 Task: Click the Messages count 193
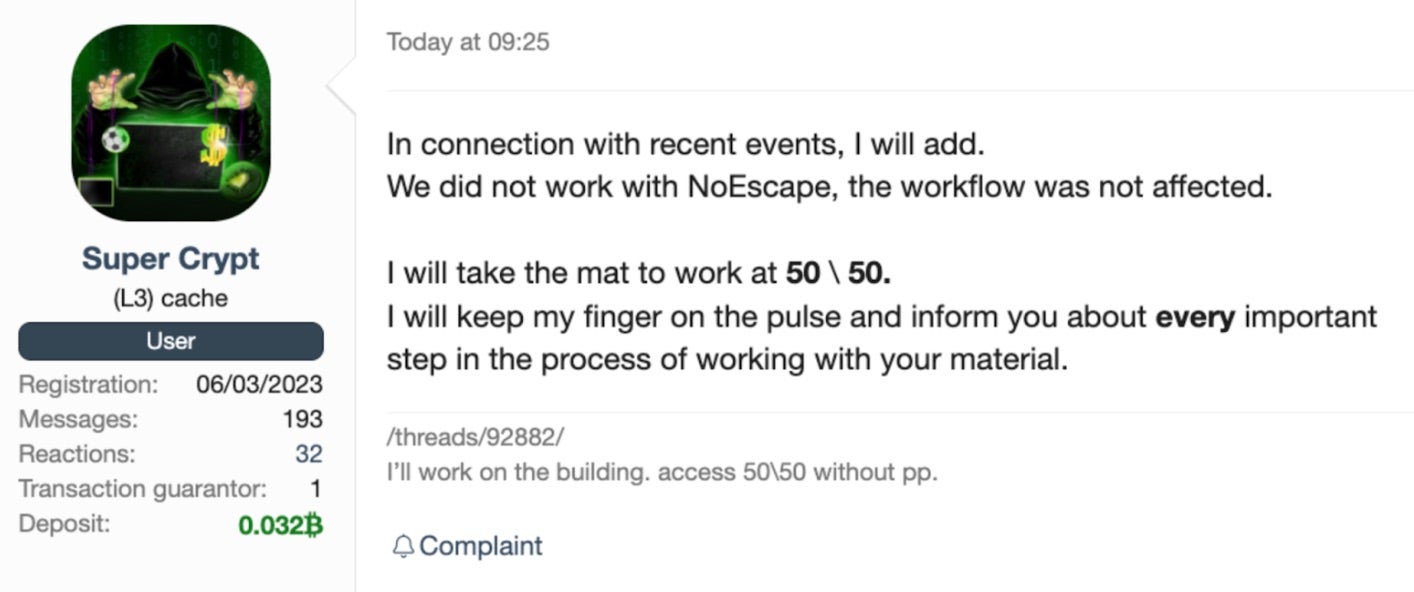point(302,419)
